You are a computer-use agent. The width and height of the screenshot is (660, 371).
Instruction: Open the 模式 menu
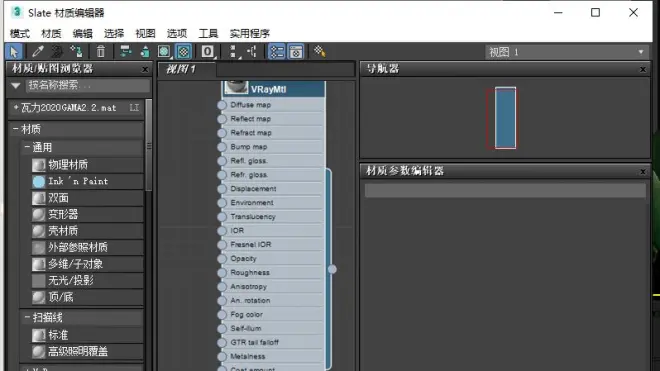(x=20, y=33)
